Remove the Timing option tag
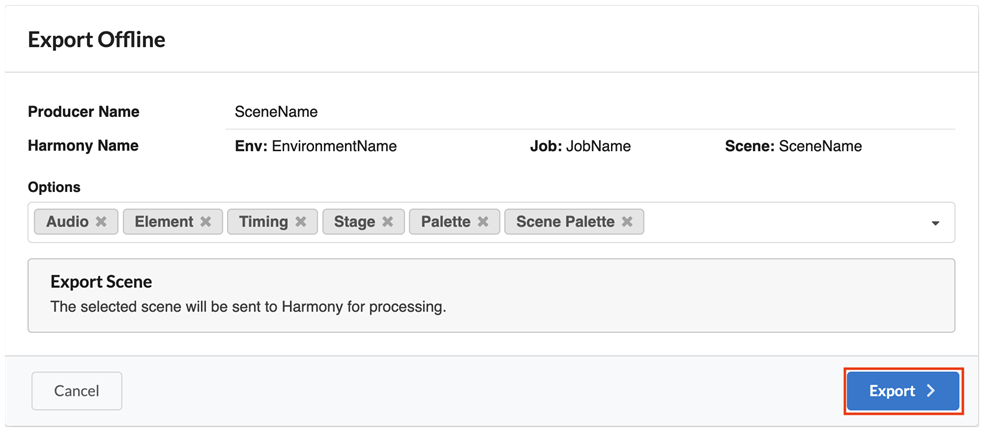The width and height of the screenshot is (984, 432). (300, 222)
